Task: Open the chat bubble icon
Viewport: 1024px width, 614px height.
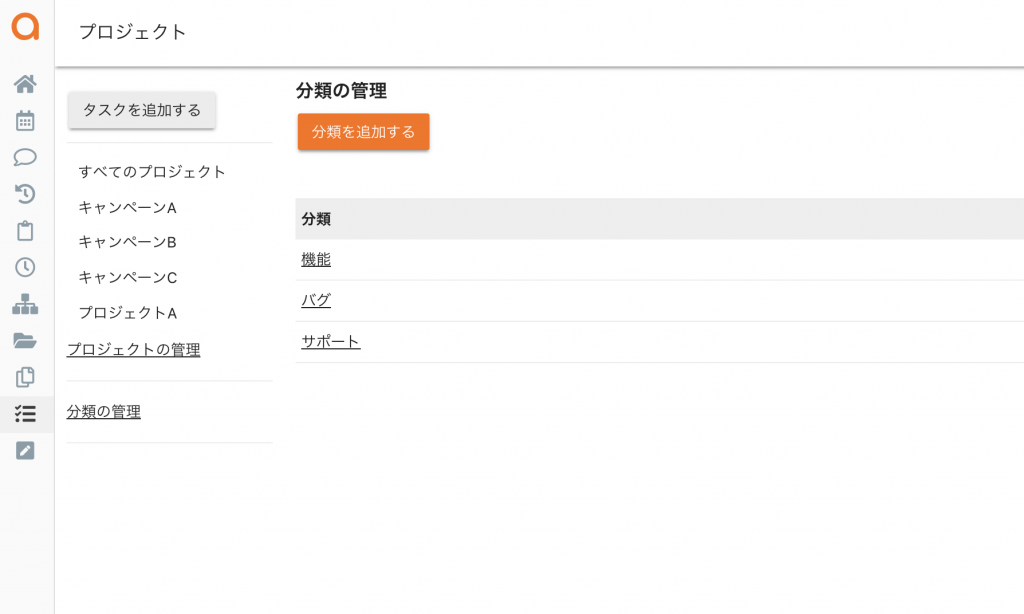Action: click(25, 157)
